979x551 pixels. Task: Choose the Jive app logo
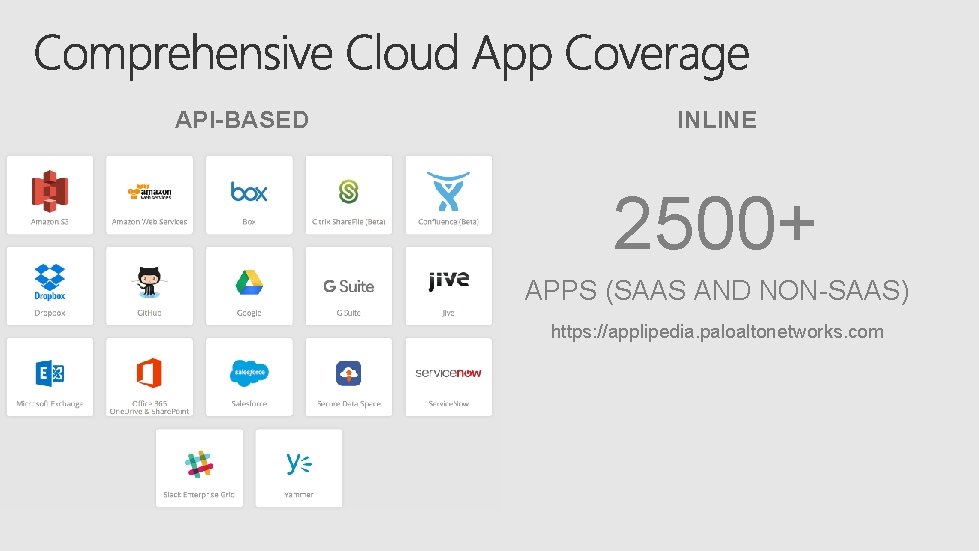(448, 280)
